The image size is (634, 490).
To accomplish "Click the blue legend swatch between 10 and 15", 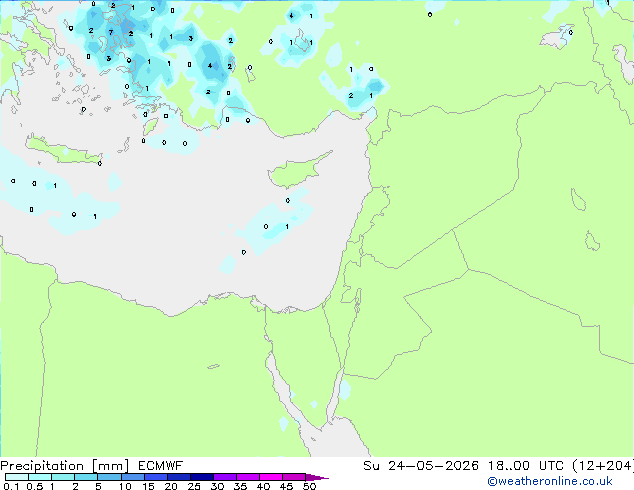I will pyautogui.click(x=133, y=477).
